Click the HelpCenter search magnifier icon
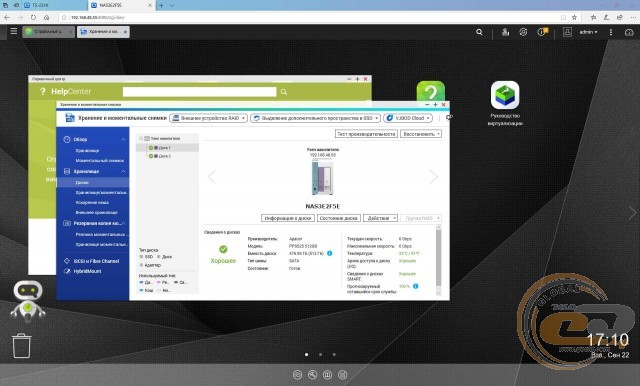Image resolution: width=640 pixels, height=386 pixels. point(284,92)
